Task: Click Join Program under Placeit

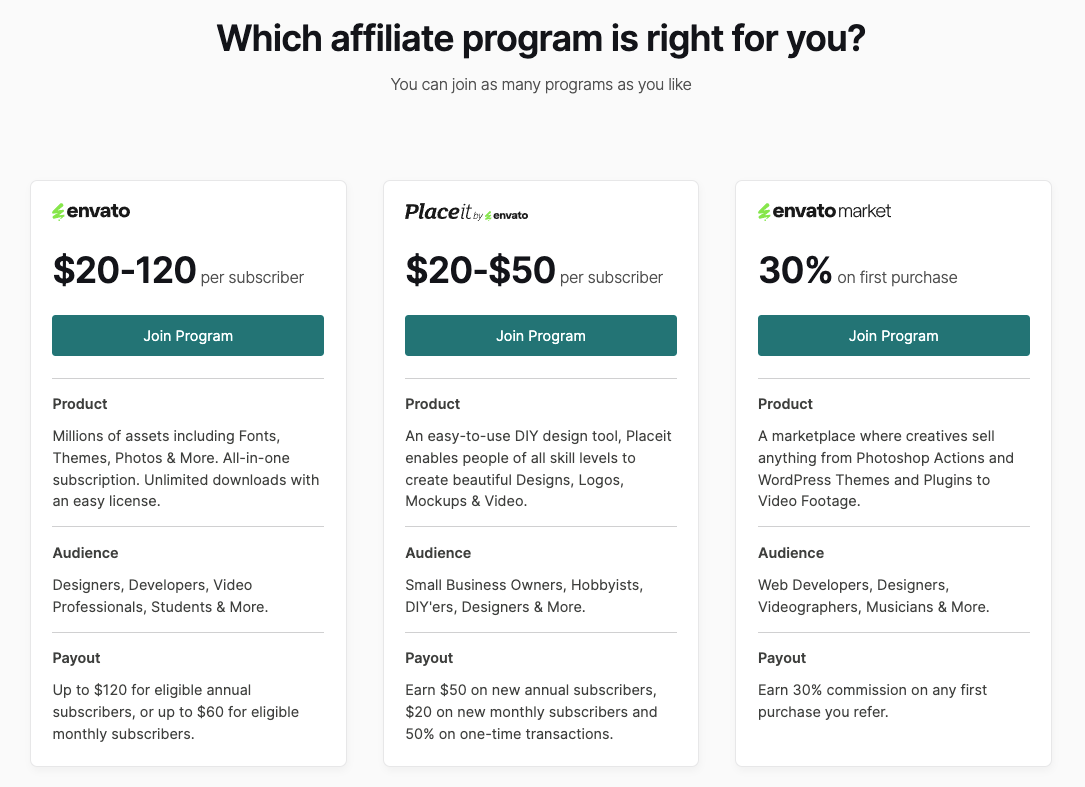Action: [x=540, y=335]
